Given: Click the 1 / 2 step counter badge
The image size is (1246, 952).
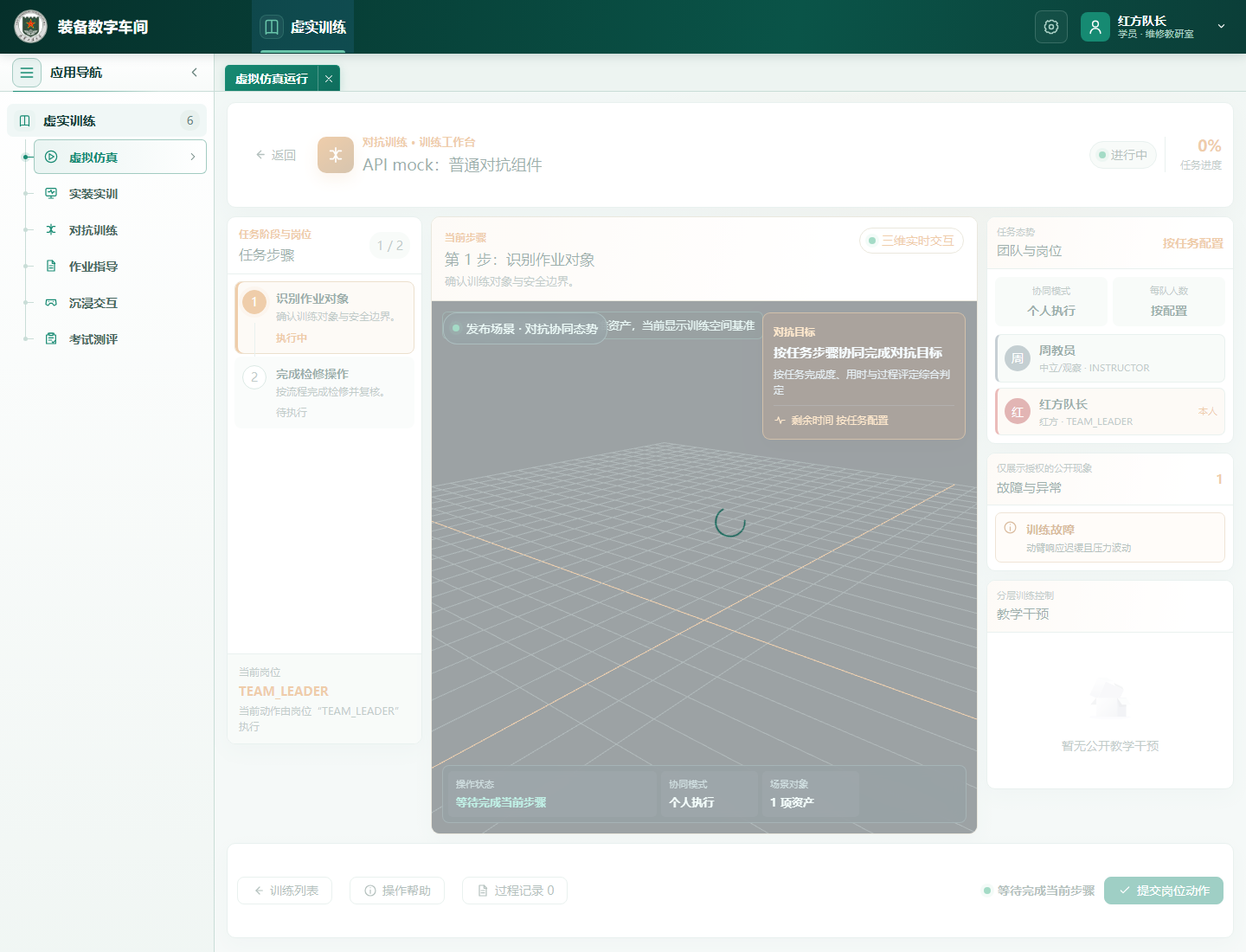Looking at the screenshot, I should (390, 246).
